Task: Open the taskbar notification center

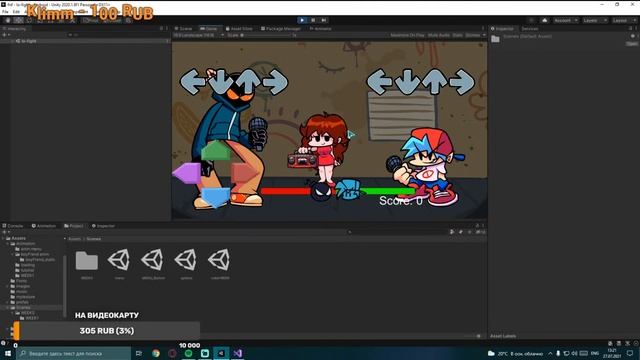Action: tap(630, 353)
